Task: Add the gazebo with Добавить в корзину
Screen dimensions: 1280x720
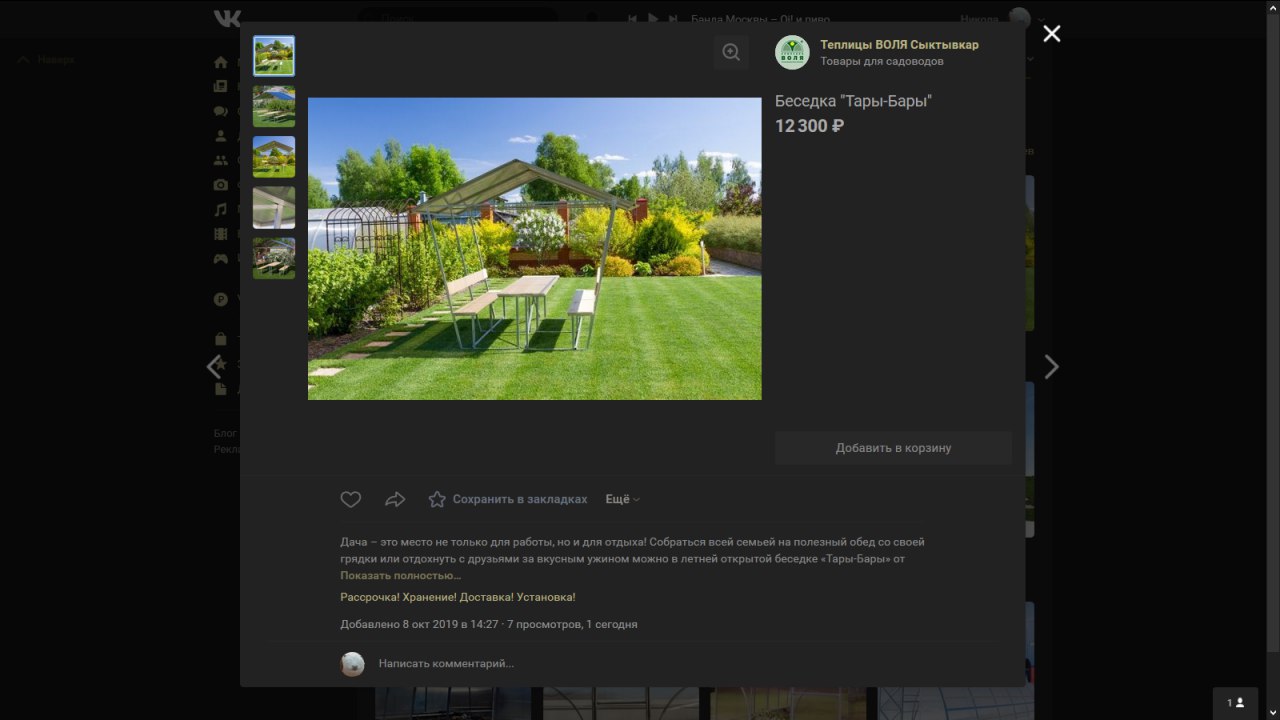Action: point(893,448)
